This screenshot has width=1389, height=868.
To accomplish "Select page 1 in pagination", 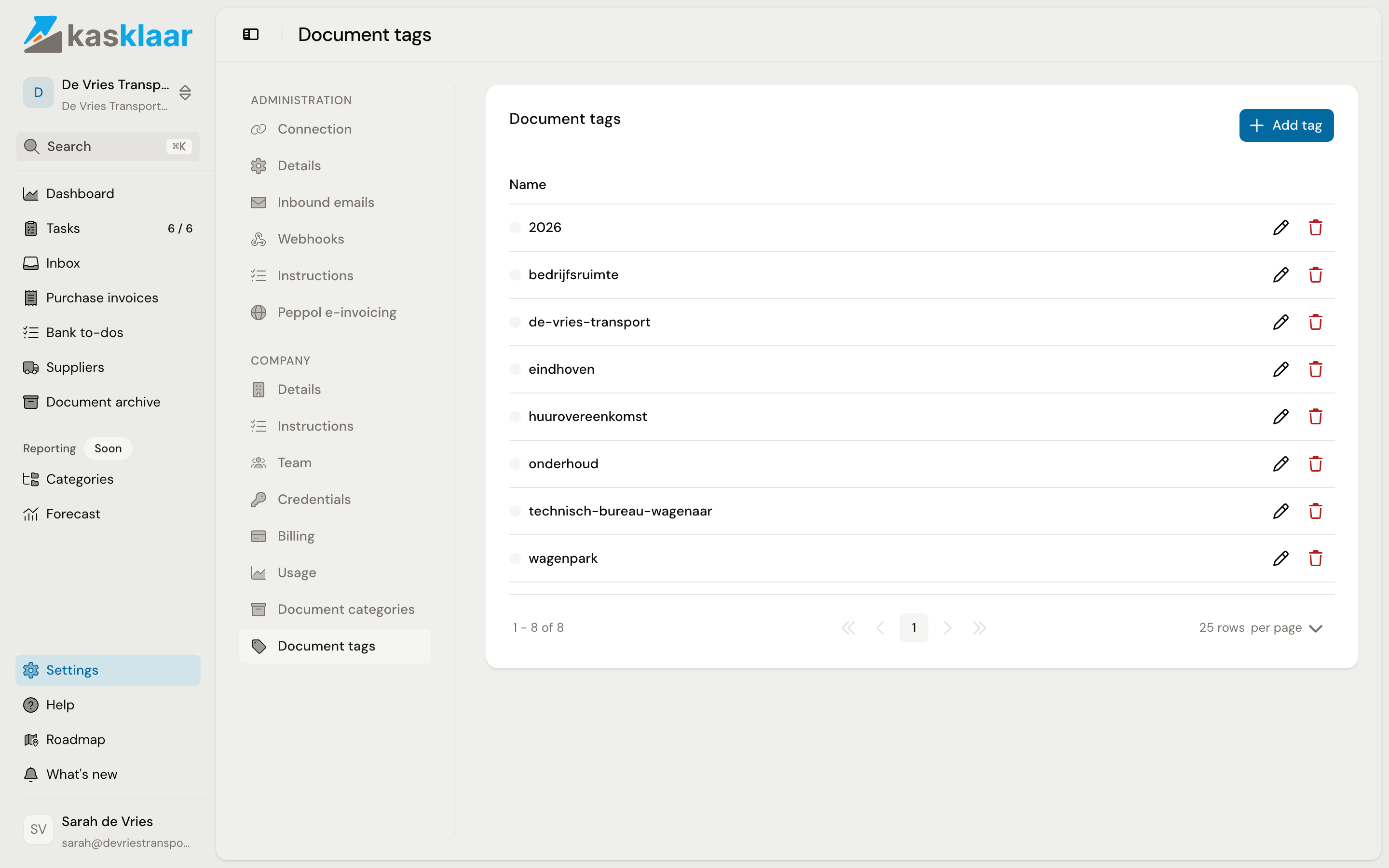I will pyautogui.click(x=914, y=628).
